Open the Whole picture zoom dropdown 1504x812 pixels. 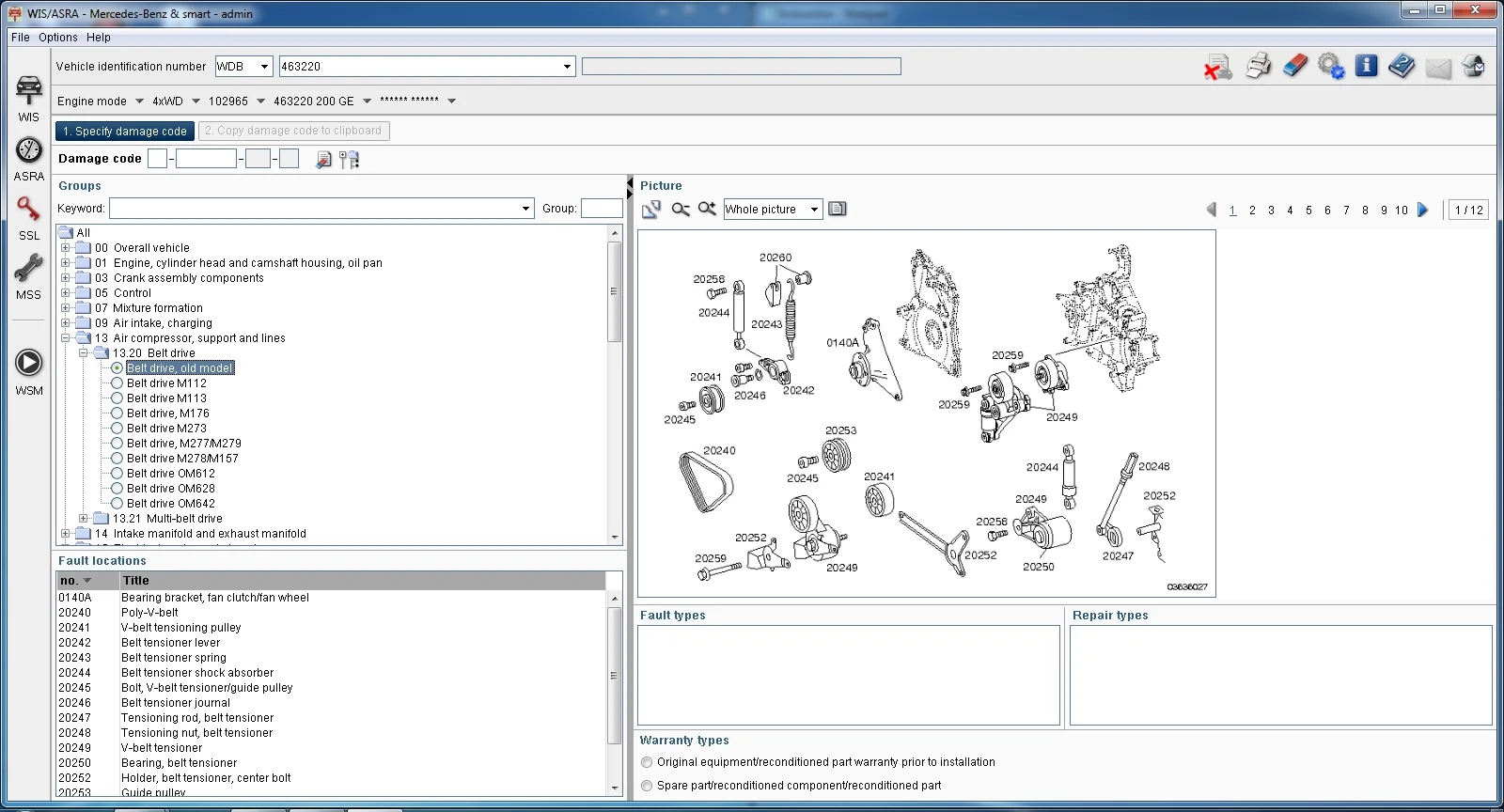click(814, 210)
